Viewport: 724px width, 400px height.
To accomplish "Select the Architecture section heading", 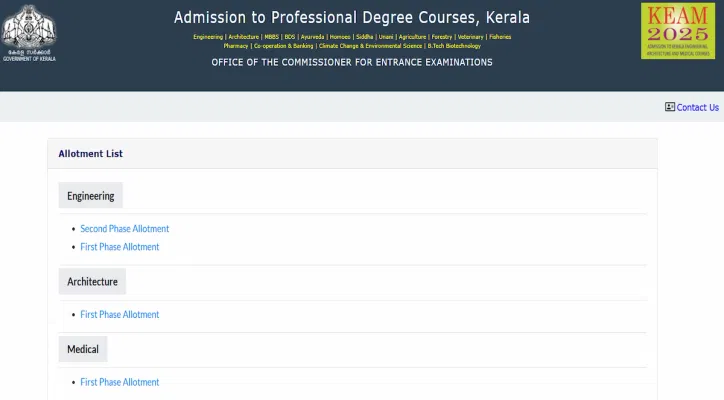I will (x=92, y=282).
